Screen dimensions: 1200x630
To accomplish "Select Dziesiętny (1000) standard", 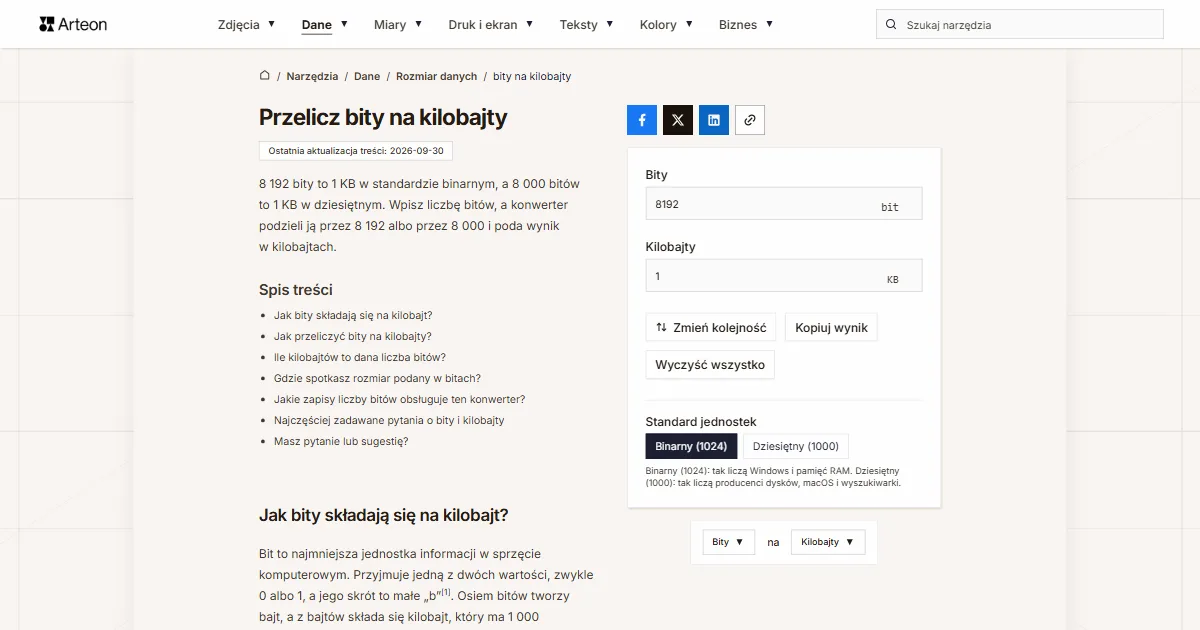I will click(796, 446).
